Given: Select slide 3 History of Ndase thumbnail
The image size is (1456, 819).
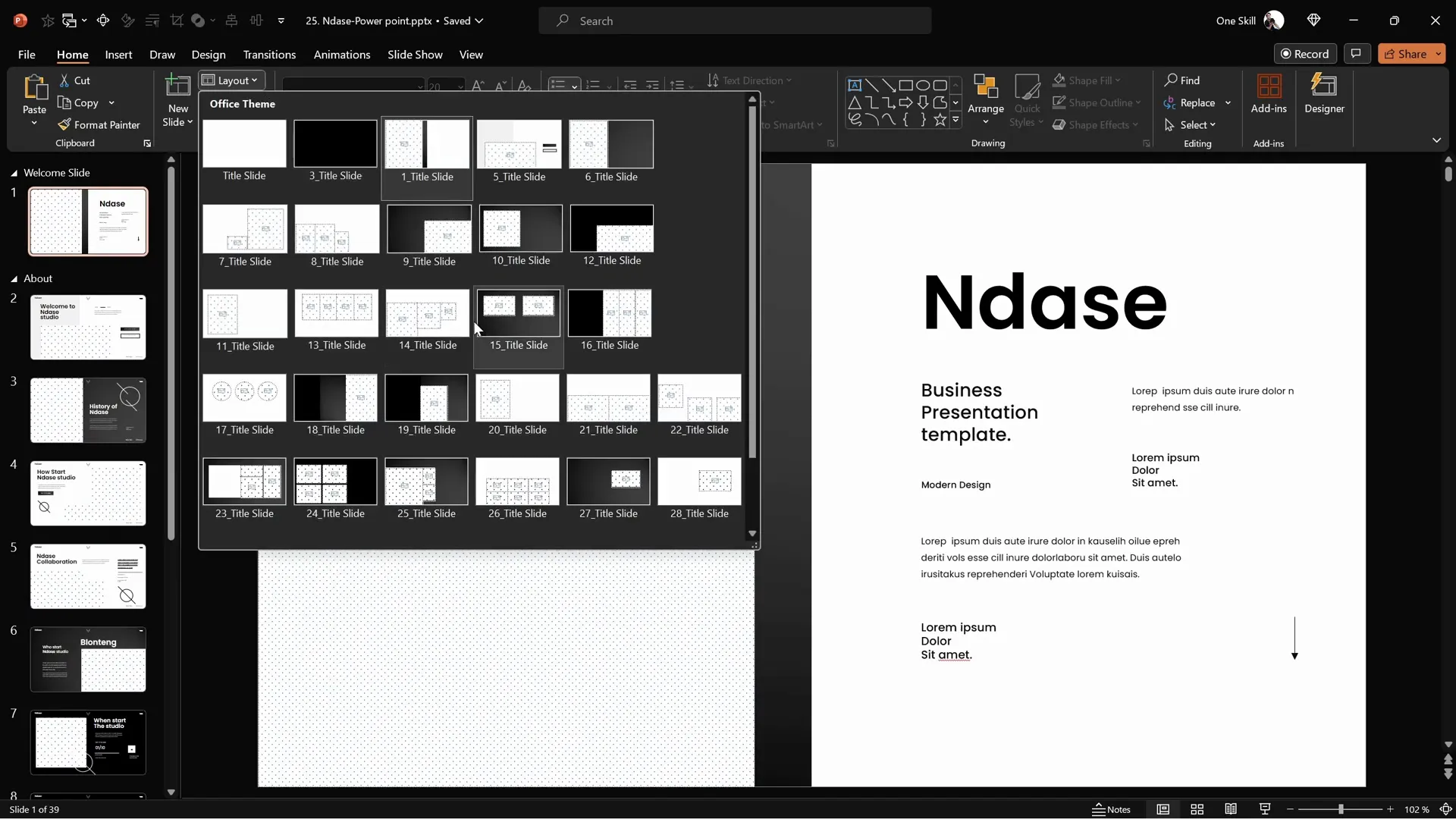Looking at the screenshot, I should click(x=88, y=410).
